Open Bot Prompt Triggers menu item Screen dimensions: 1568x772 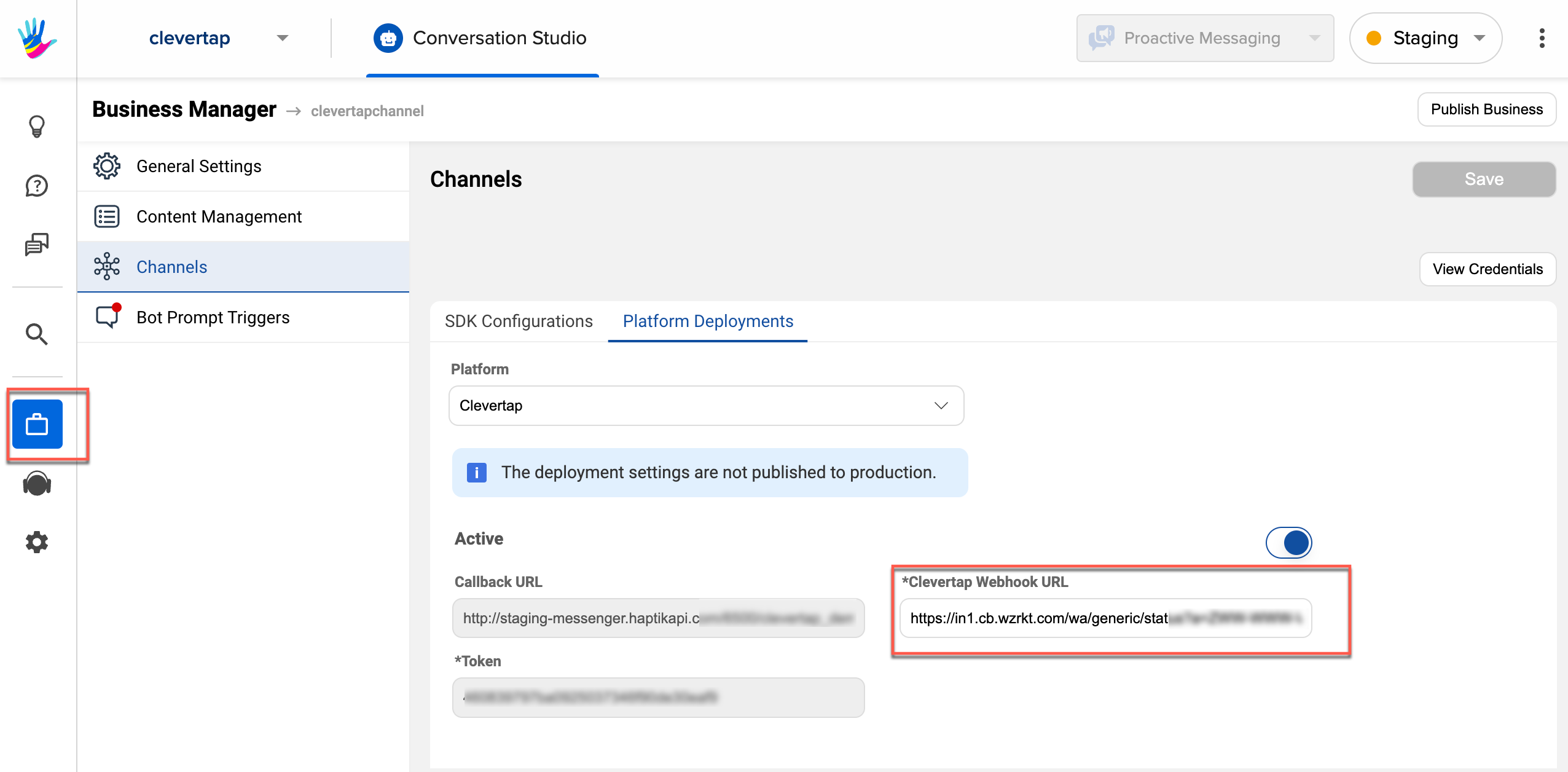[x=243, y=317]
